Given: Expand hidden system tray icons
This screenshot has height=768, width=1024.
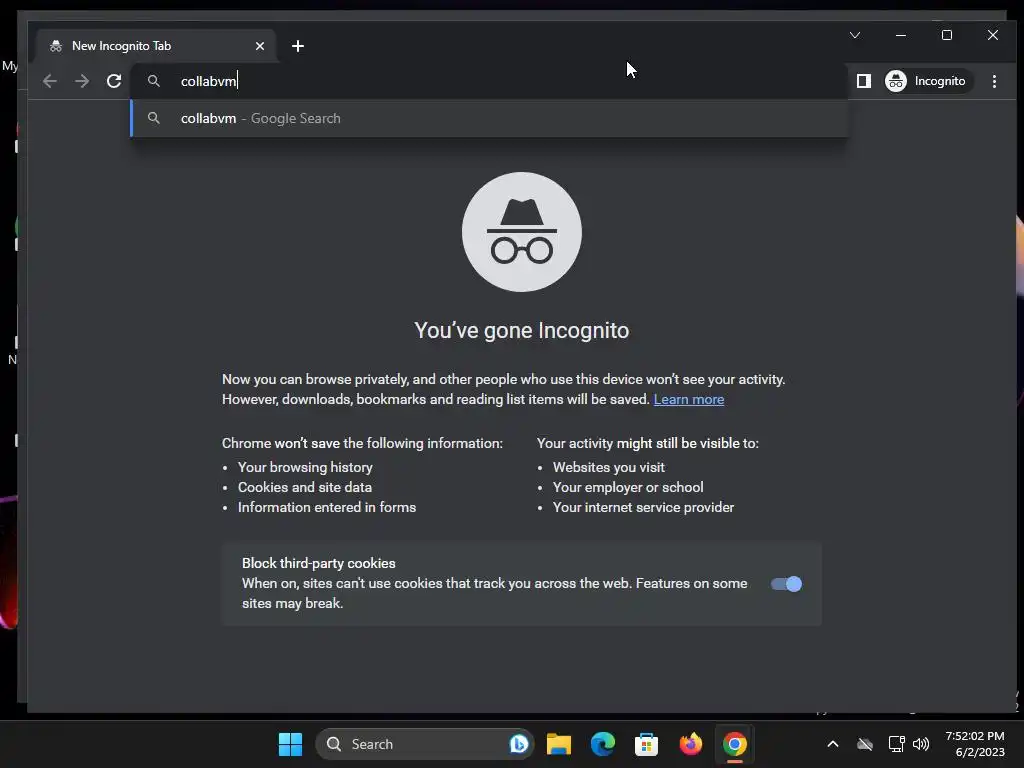Looking at the screenshot, I should 833,744.
